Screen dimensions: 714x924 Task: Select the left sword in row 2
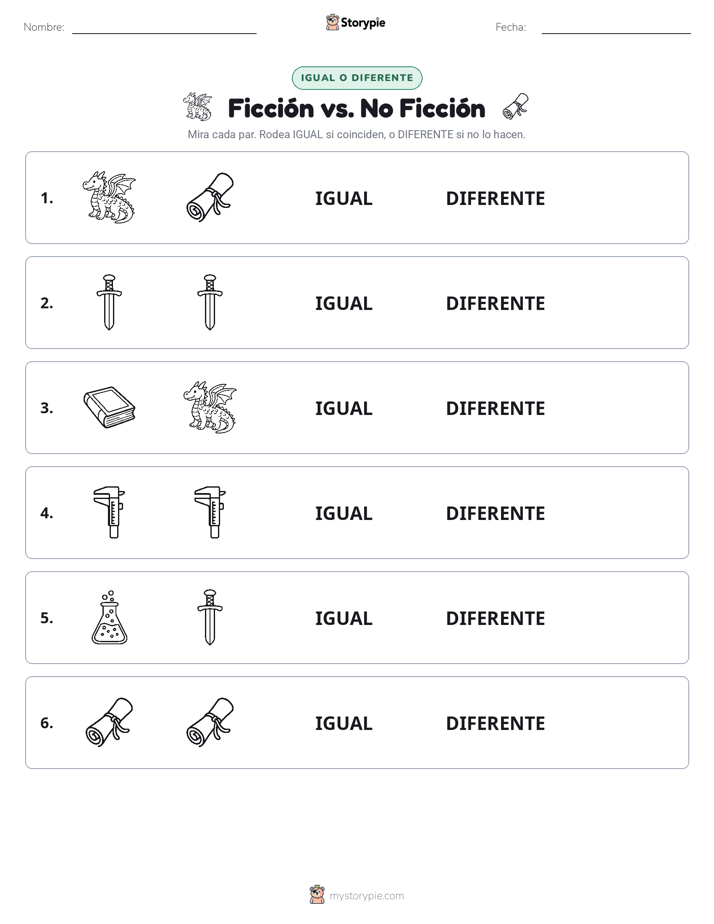(x=109, y=302)
